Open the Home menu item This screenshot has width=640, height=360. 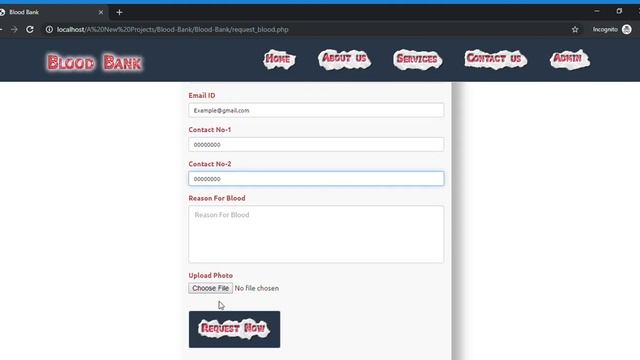coord(279,59)
